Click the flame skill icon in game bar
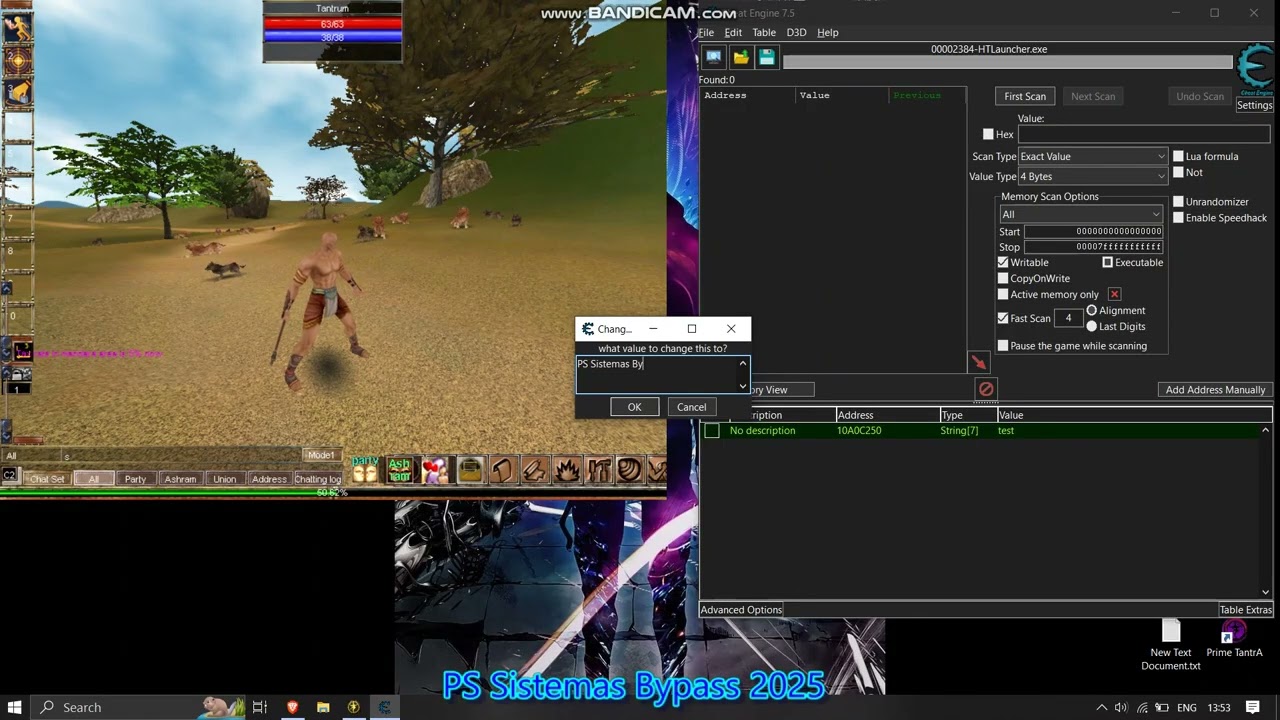The image size is (1280, 720). tap(567, 469)
